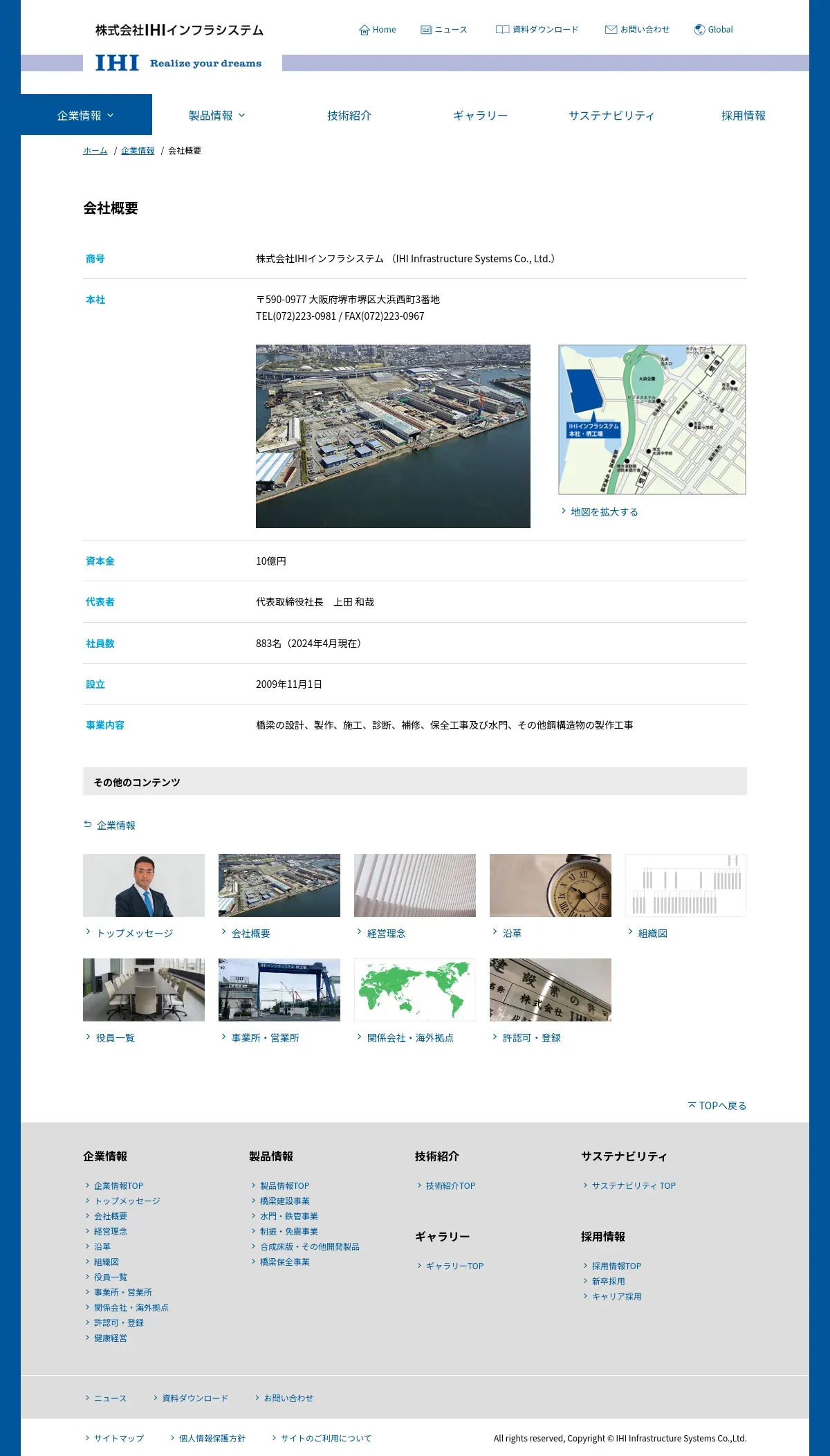
Task: Open the トップメッセージ thumbnail of the president
Action: tap(144, 885)
